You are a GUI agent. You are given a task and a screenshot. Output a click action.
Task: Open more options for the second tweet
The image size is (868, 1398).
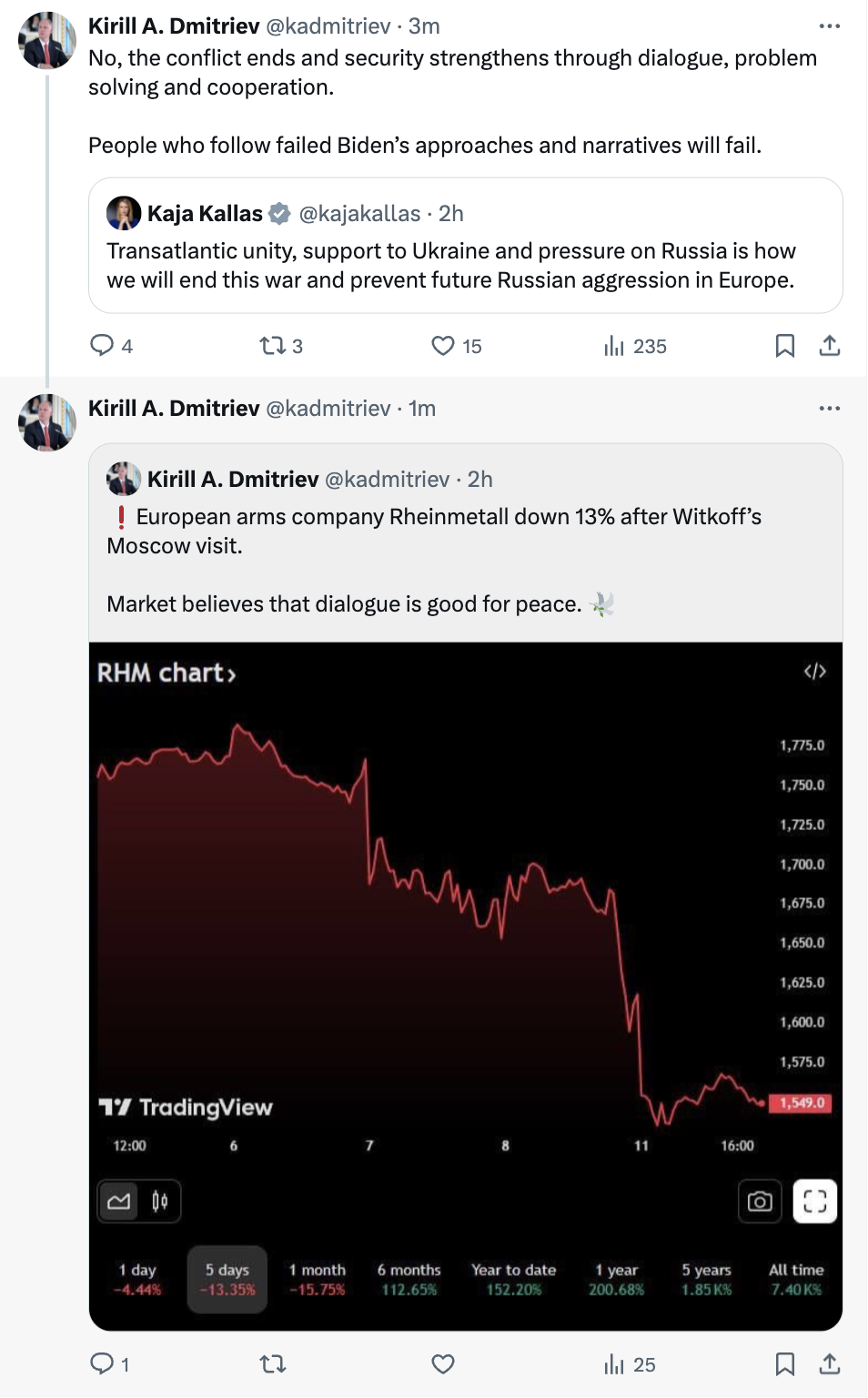pos(829,409)
